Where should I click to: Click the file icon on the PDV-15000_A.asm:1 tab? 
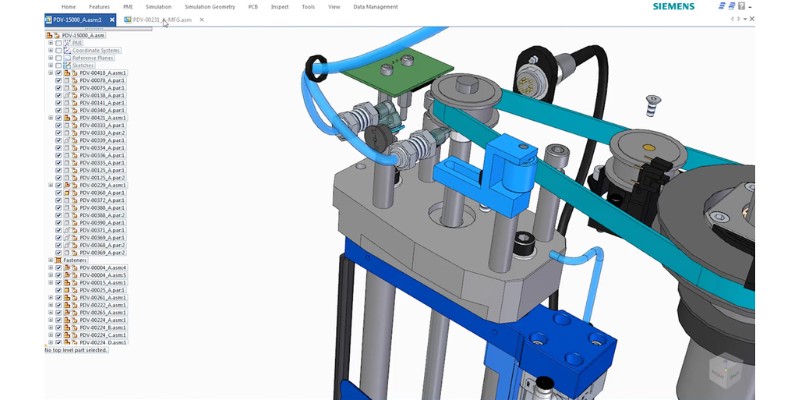click(x=49, y=20)
